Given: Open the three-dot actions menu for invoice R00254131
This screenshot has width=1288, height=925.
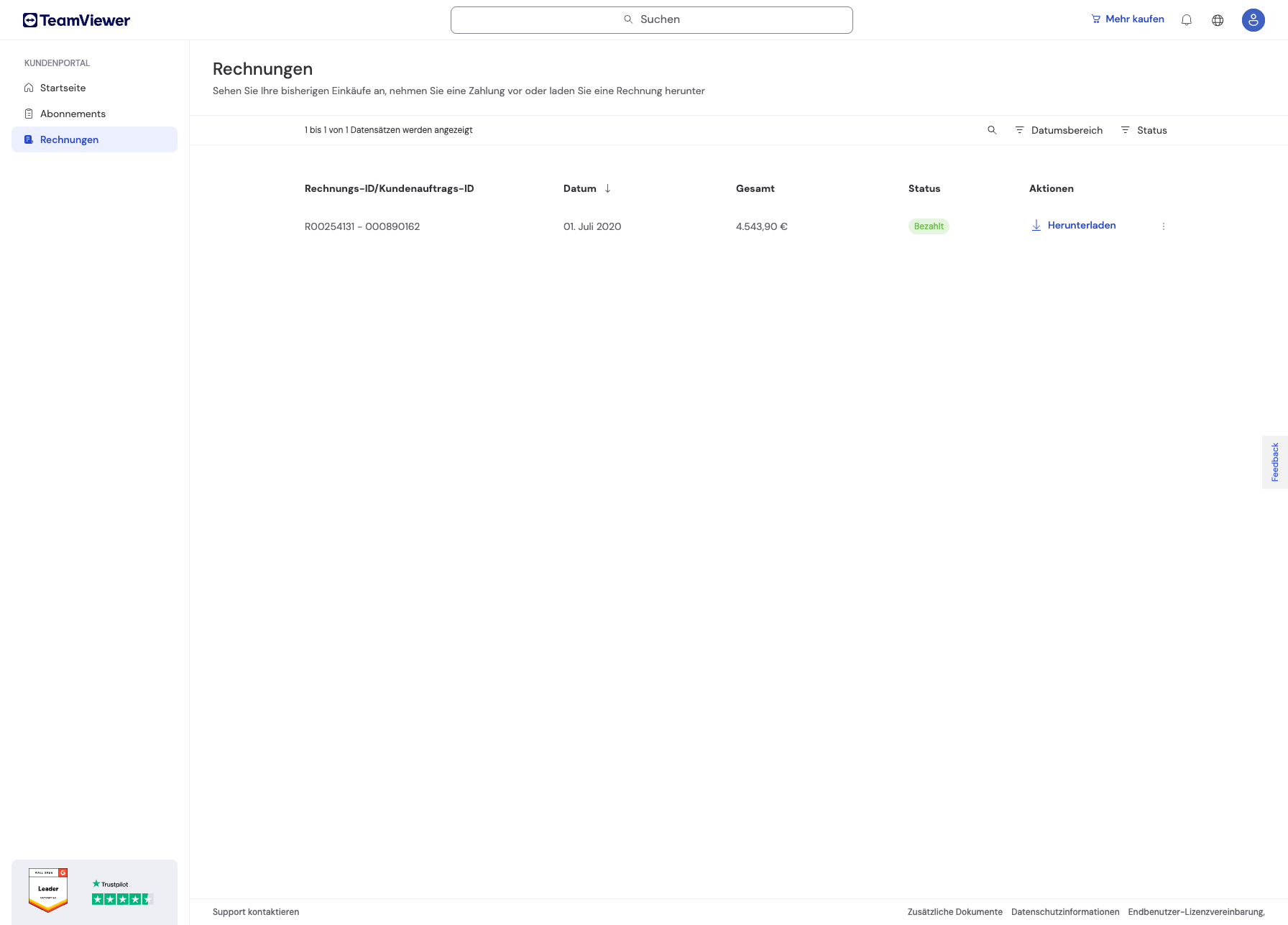Looking at the screenshot, I should (x=1164, y=226).
